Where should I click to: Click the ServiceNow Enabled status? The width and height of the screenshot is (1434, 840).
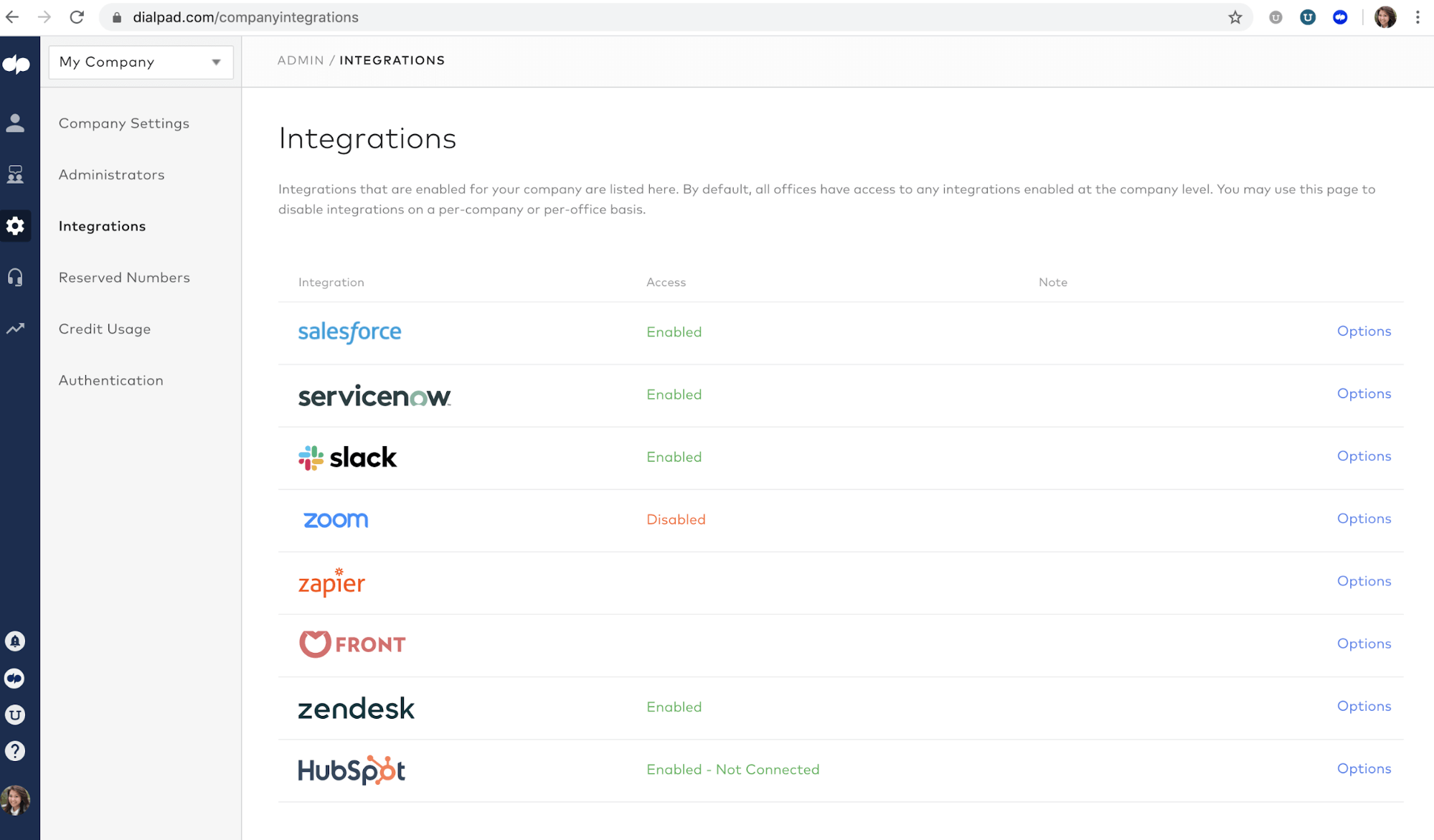[x=674, y=395]
